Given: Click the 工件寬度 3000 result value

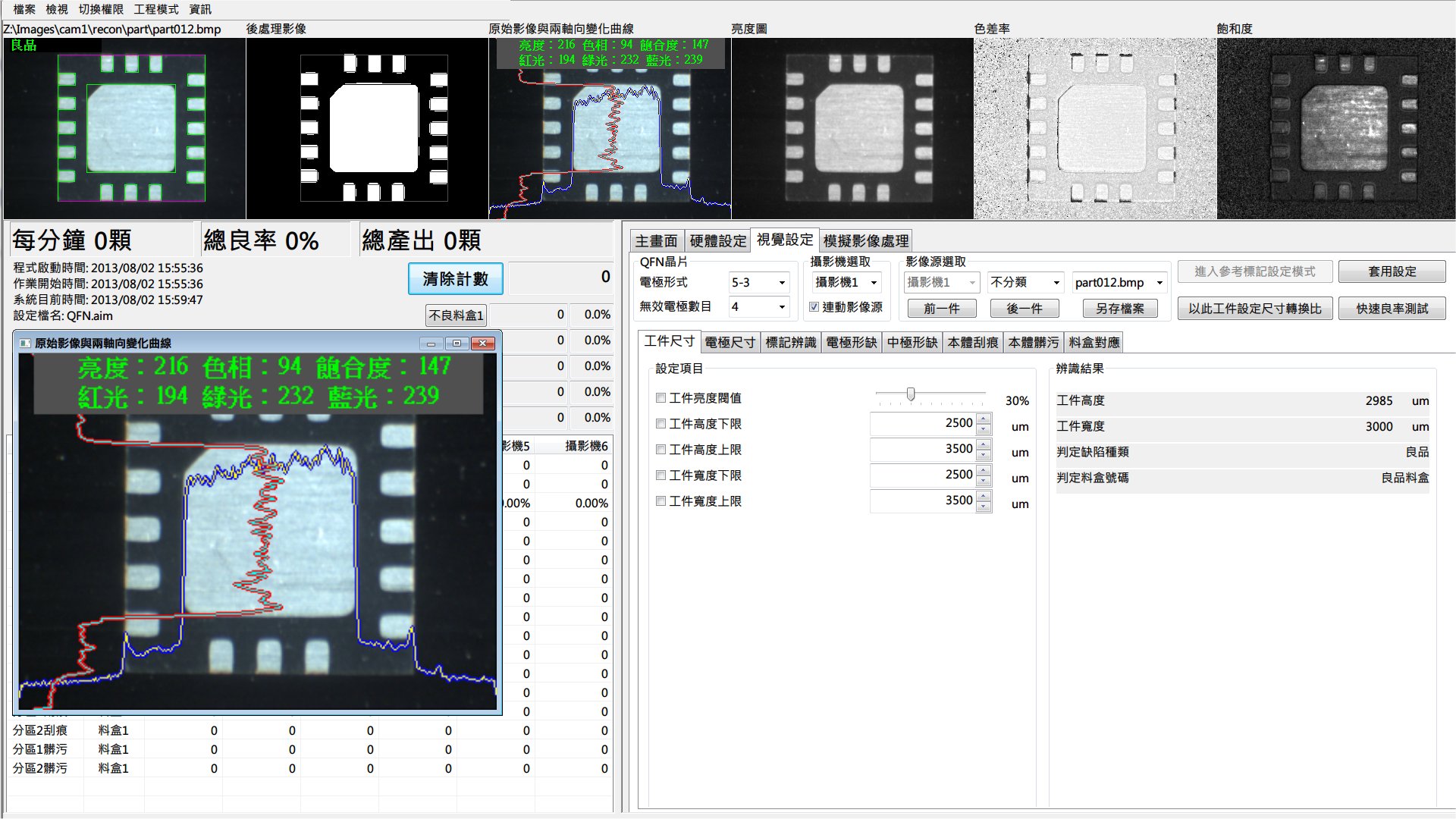Looking at the screenshot, I should [x=1379, y=426].
